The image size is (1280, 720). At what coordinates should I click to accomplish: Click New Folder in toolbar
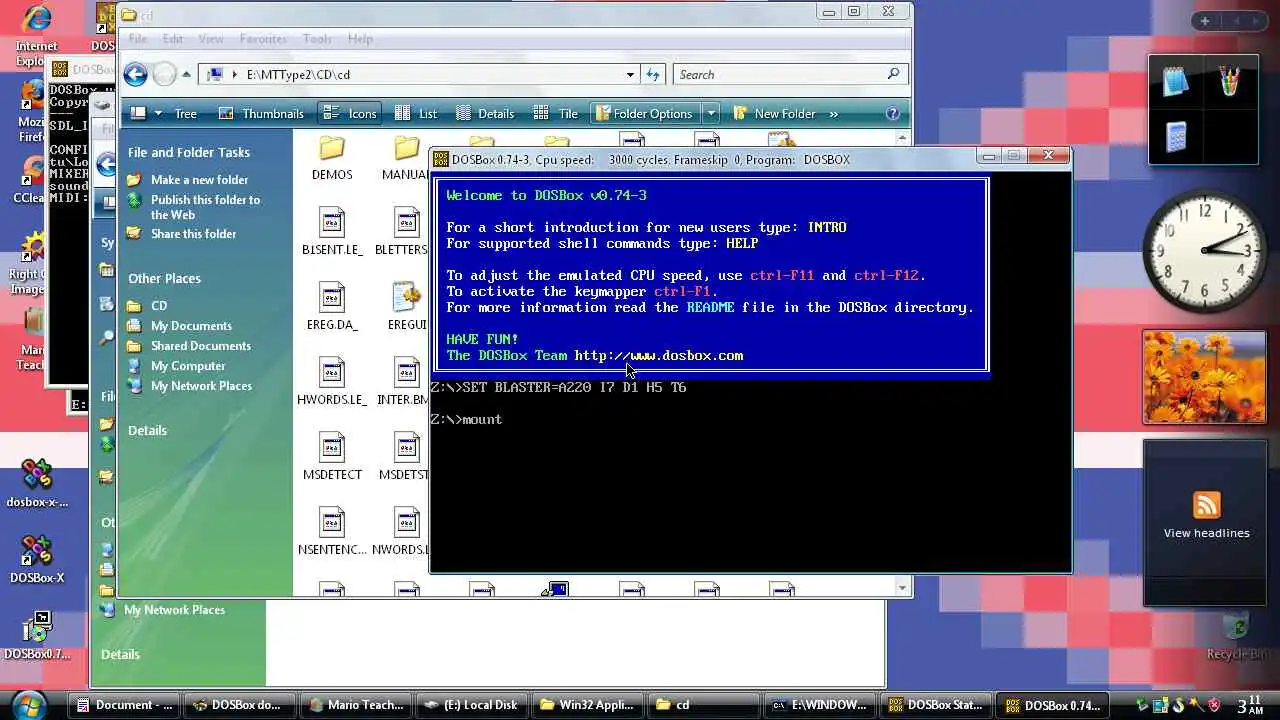pyautogui.click(x=774, y=113)
